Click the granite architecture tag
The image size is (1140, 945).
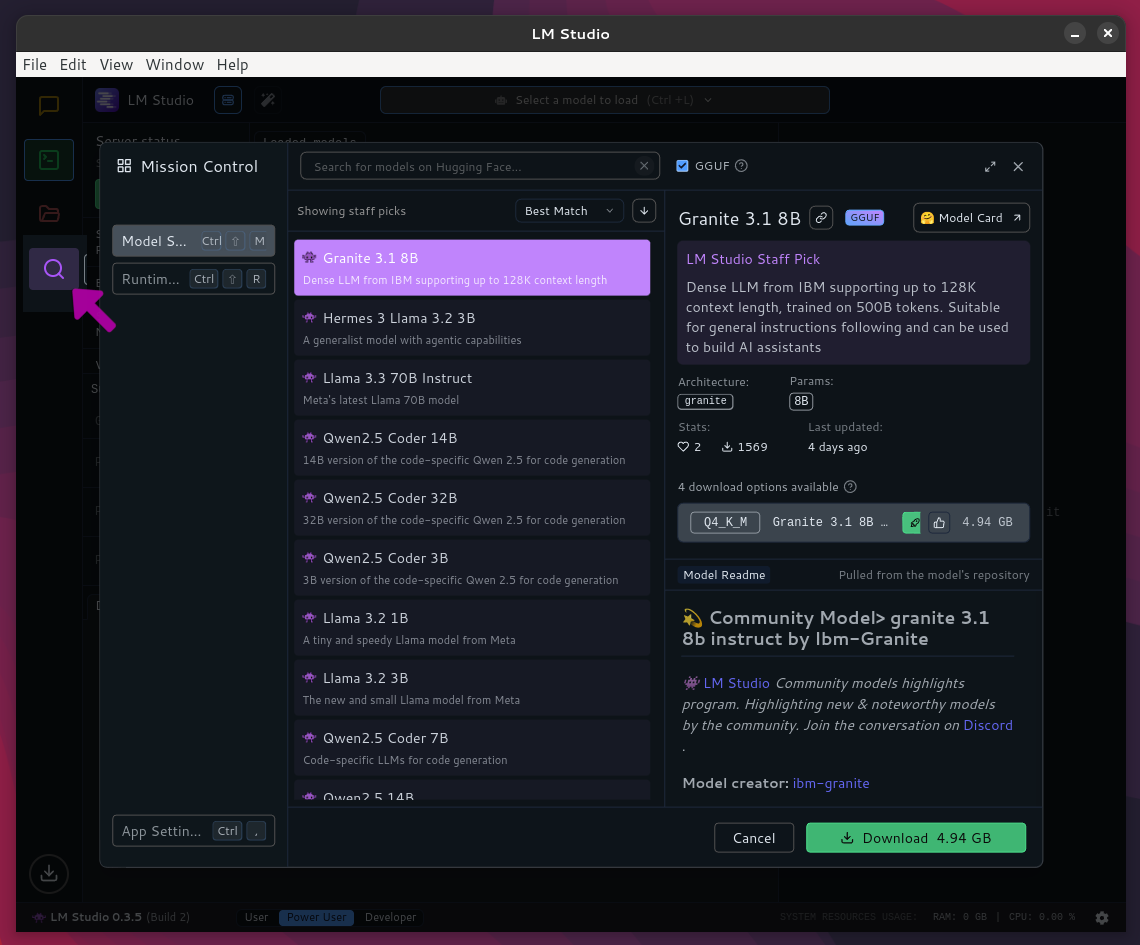pyautogui.click(x=705, y=401)
